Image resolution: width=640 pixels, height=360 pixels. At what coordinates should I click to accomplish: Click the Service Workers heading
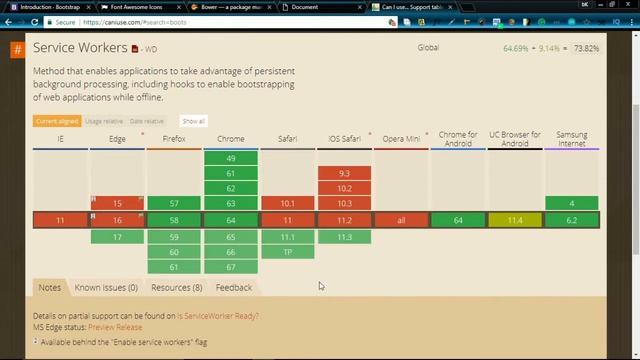tap(80, 48)
